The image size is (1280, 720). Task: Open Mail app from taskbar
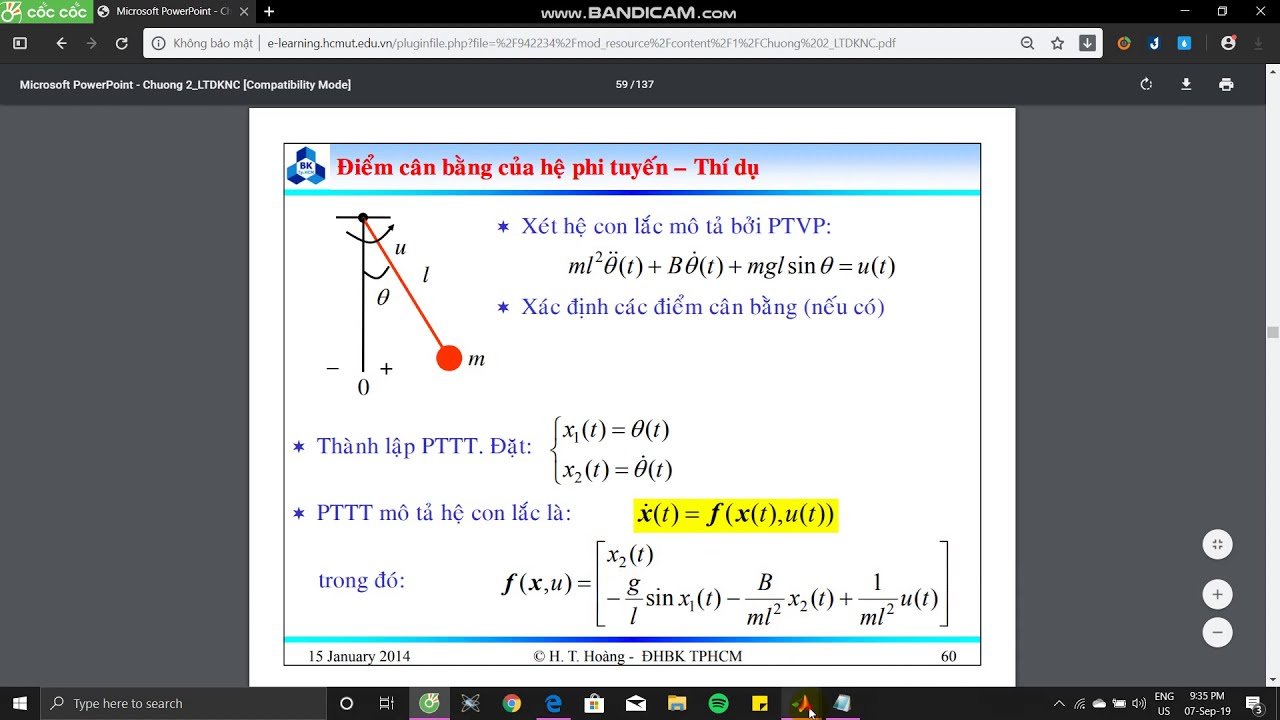(x=636, y=703)
